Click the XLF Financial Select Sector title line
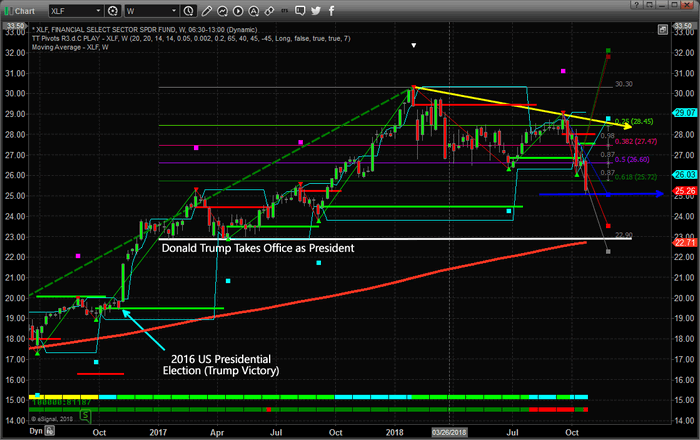Image resolution: width=700 pixels, height=440 pixels. [x=145, y=29]
